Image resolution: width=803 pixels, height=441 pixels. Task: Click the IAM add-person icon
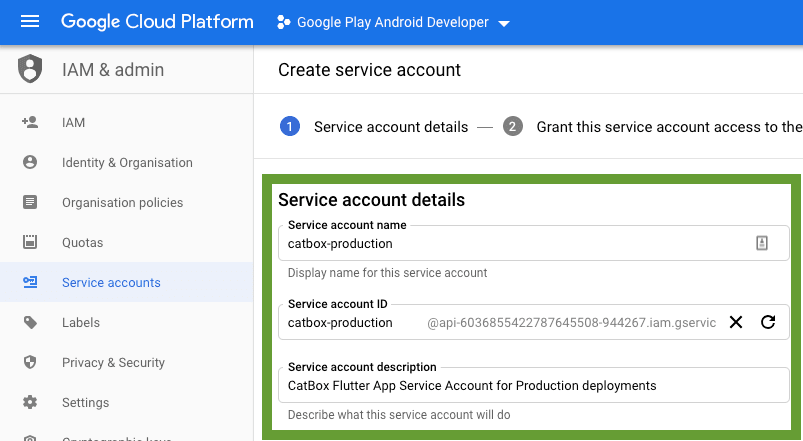click(x=30, y=122)
